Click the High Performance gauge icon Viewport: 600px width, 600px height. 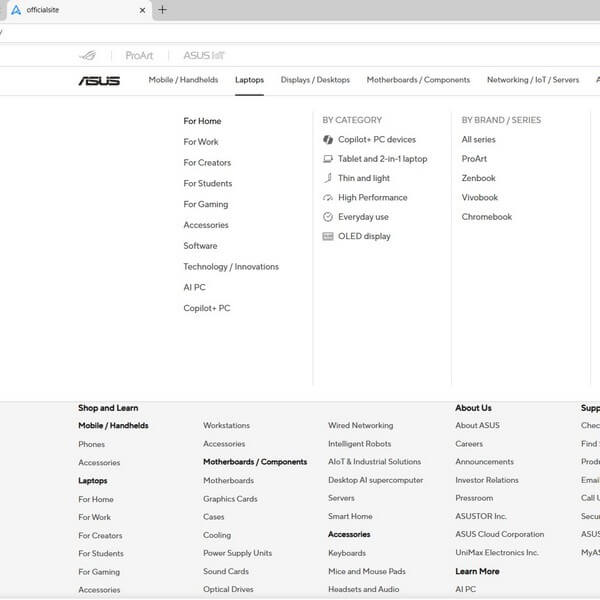(x=328, y=198)
